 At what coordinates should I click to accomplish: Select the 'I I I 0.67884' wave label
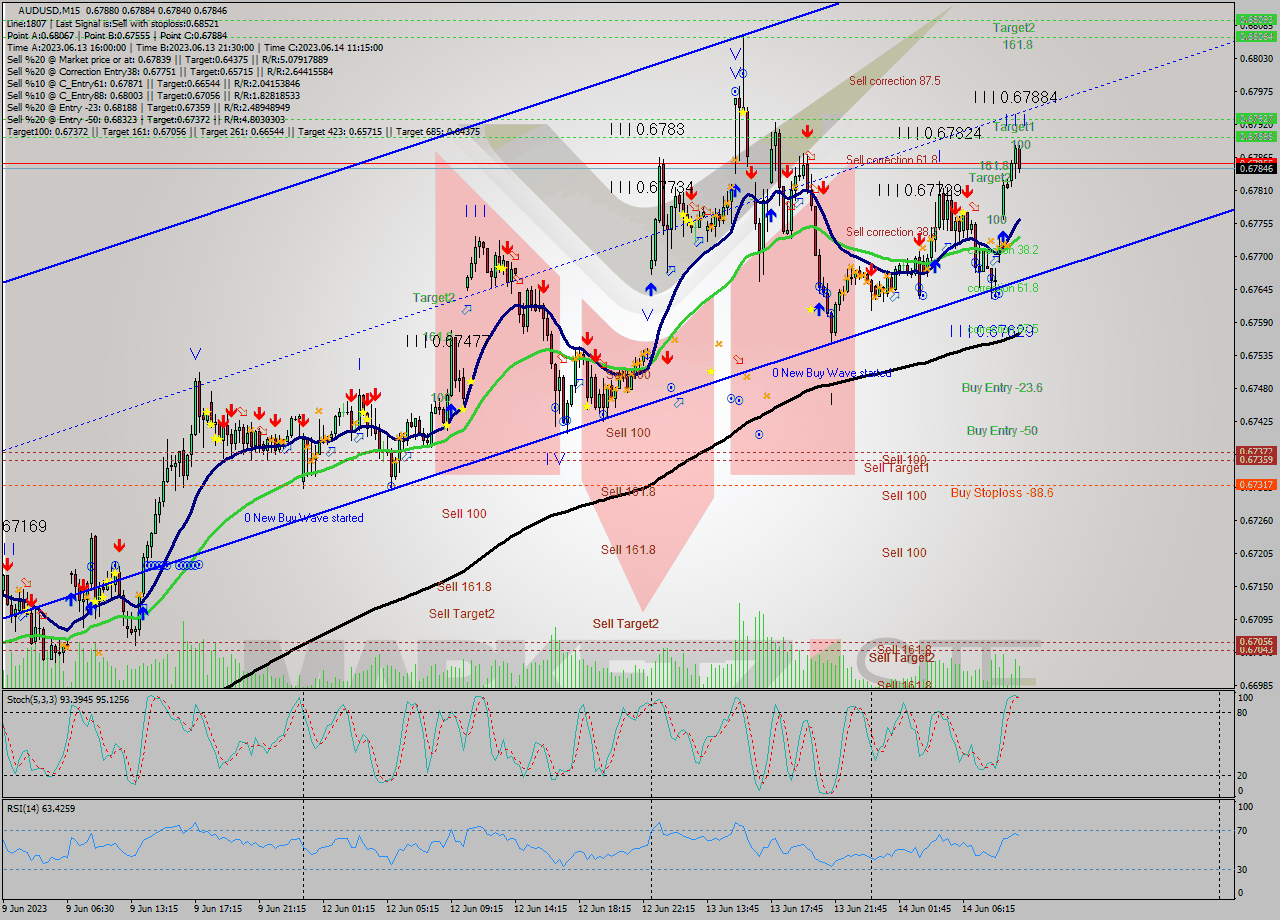(x=1015, y=98)
